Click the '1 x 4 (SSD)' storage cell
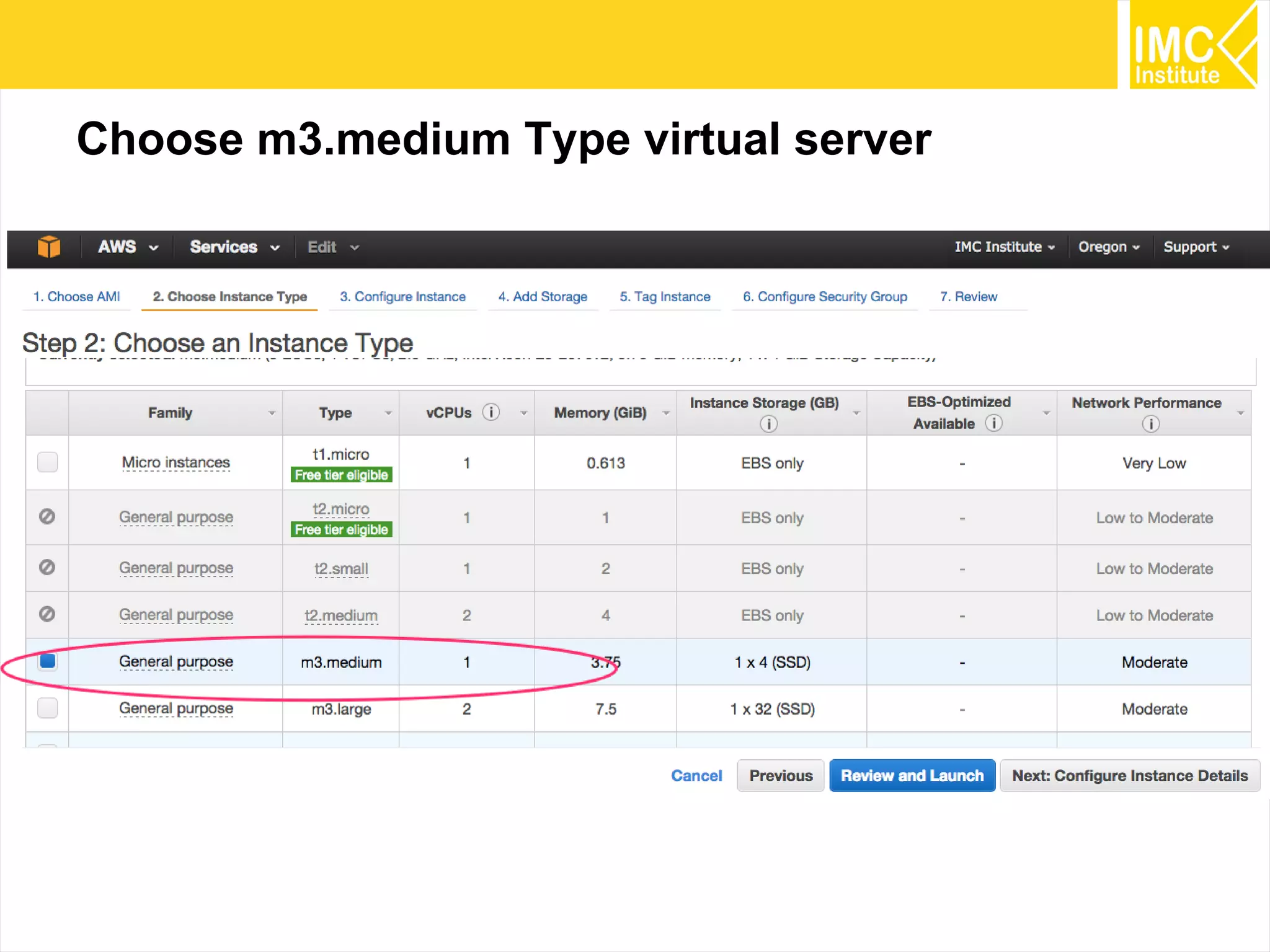The height and width of the screenshot is (952, 1270). [772, 662]
